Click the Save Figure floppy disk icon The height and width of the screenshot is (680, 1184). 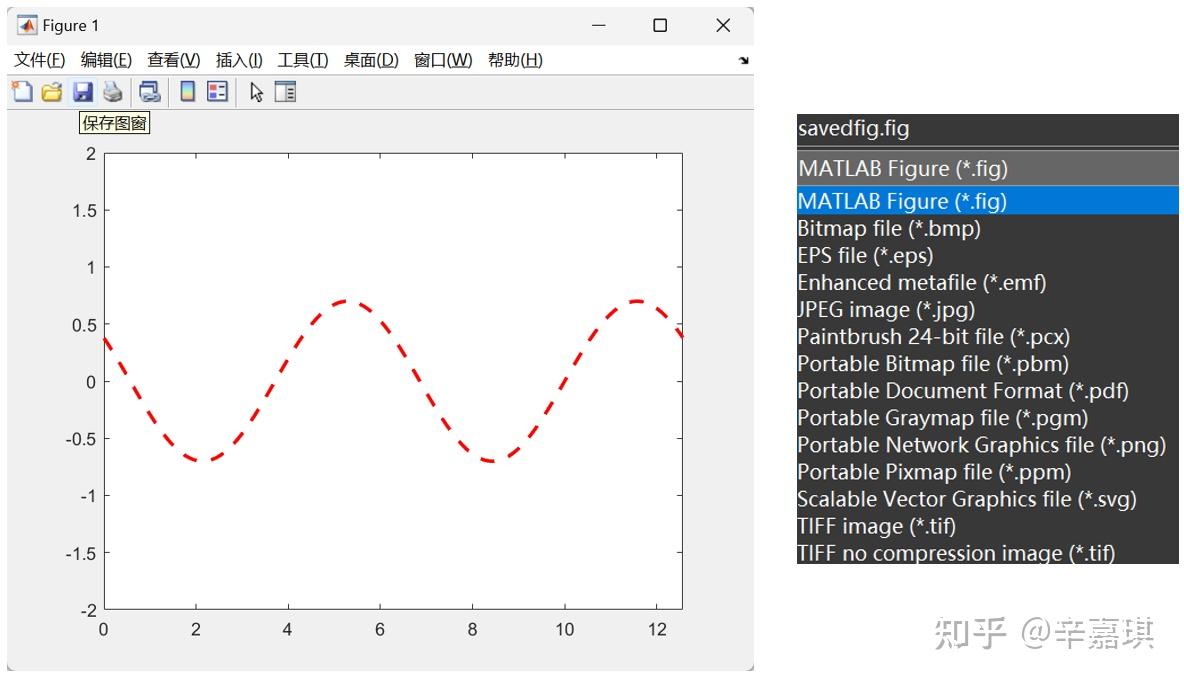click(x=84, y=91)
